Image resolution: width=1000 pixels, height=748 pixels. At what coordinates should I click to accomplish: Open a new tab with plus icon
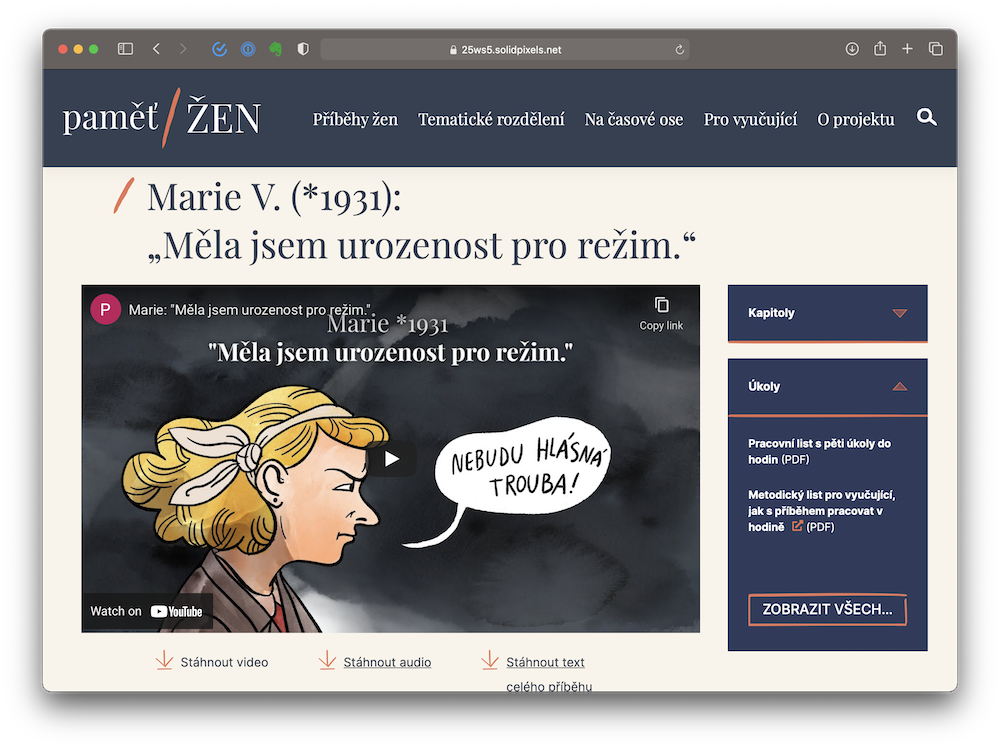[908, 49]
